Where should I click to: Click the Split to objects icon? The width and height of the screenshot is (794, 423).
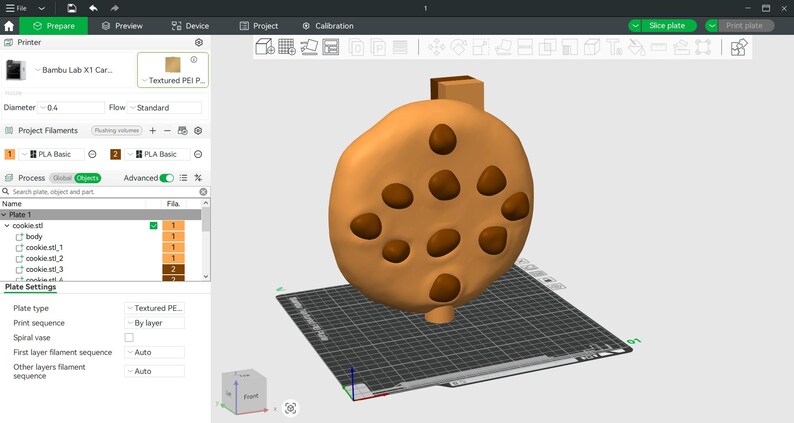click(356, 48)
